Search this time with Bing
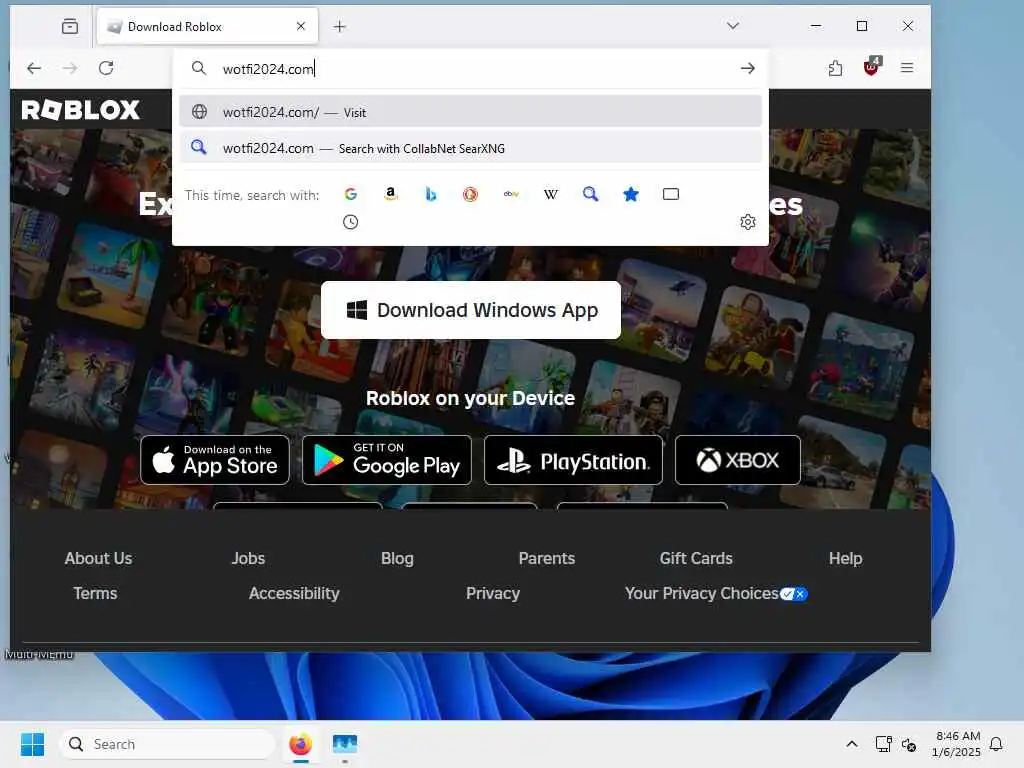Image resolution: width=1024 pixels, height=768 pixels. (x=430, y=194)
